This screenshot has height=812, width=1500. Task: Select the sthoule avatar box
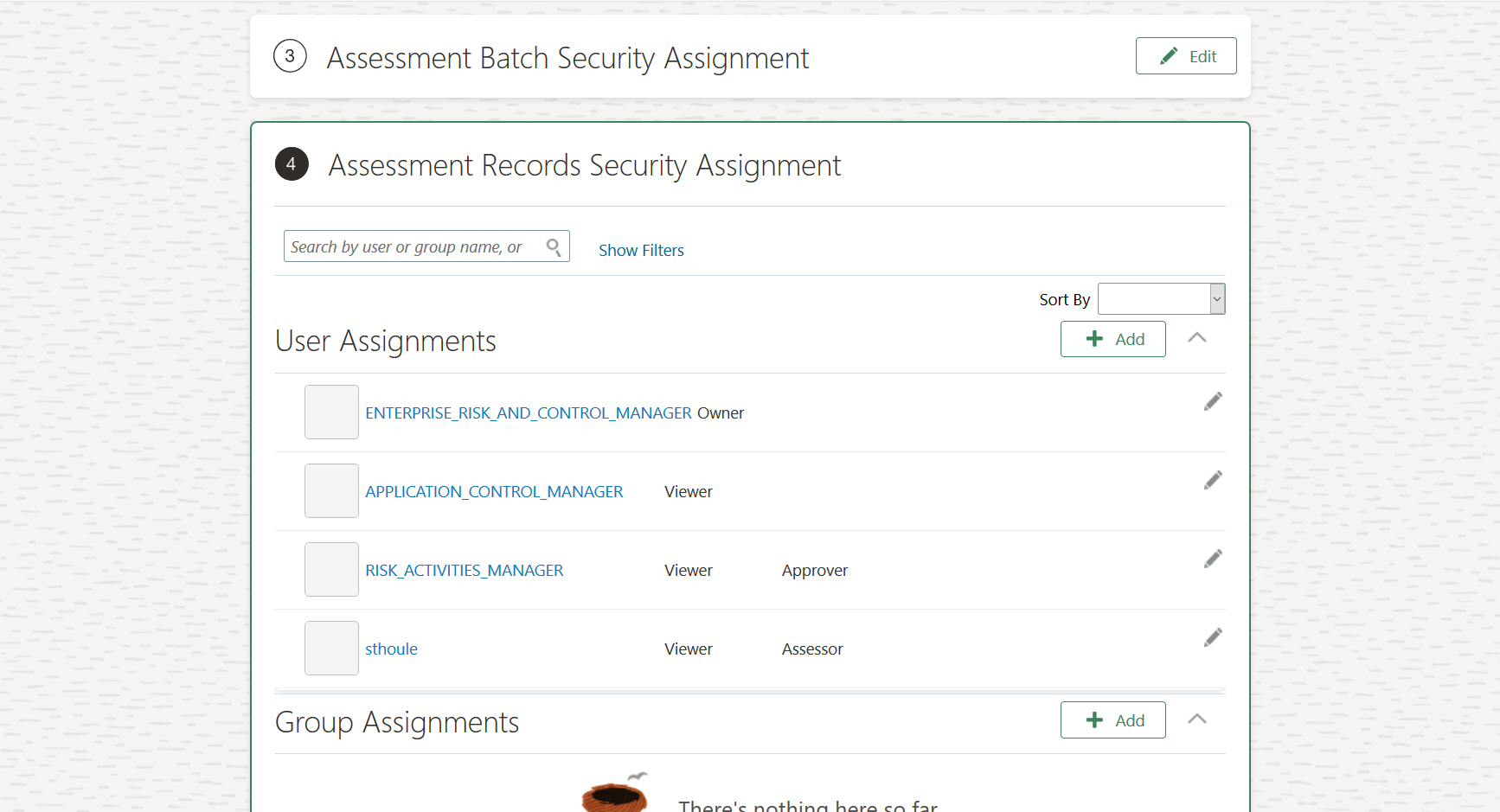331,649
